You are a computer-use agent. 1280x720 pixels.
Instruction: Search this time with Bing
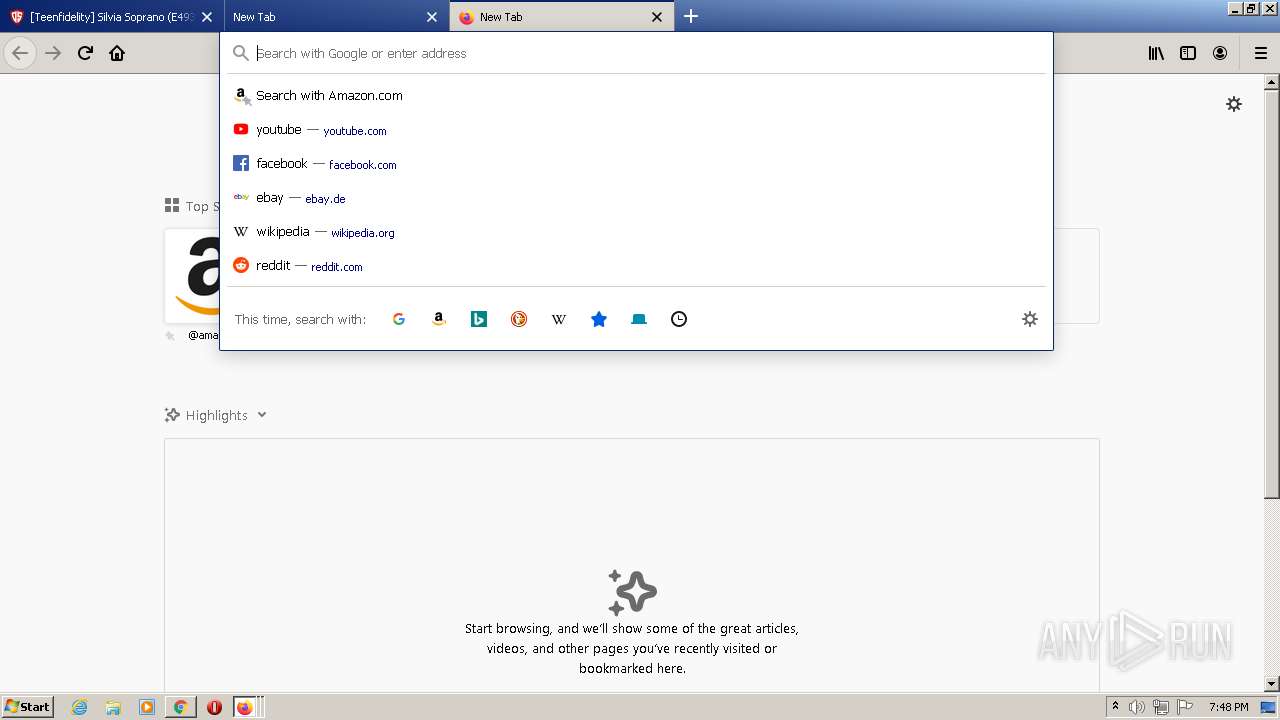(x=479, y=319)
